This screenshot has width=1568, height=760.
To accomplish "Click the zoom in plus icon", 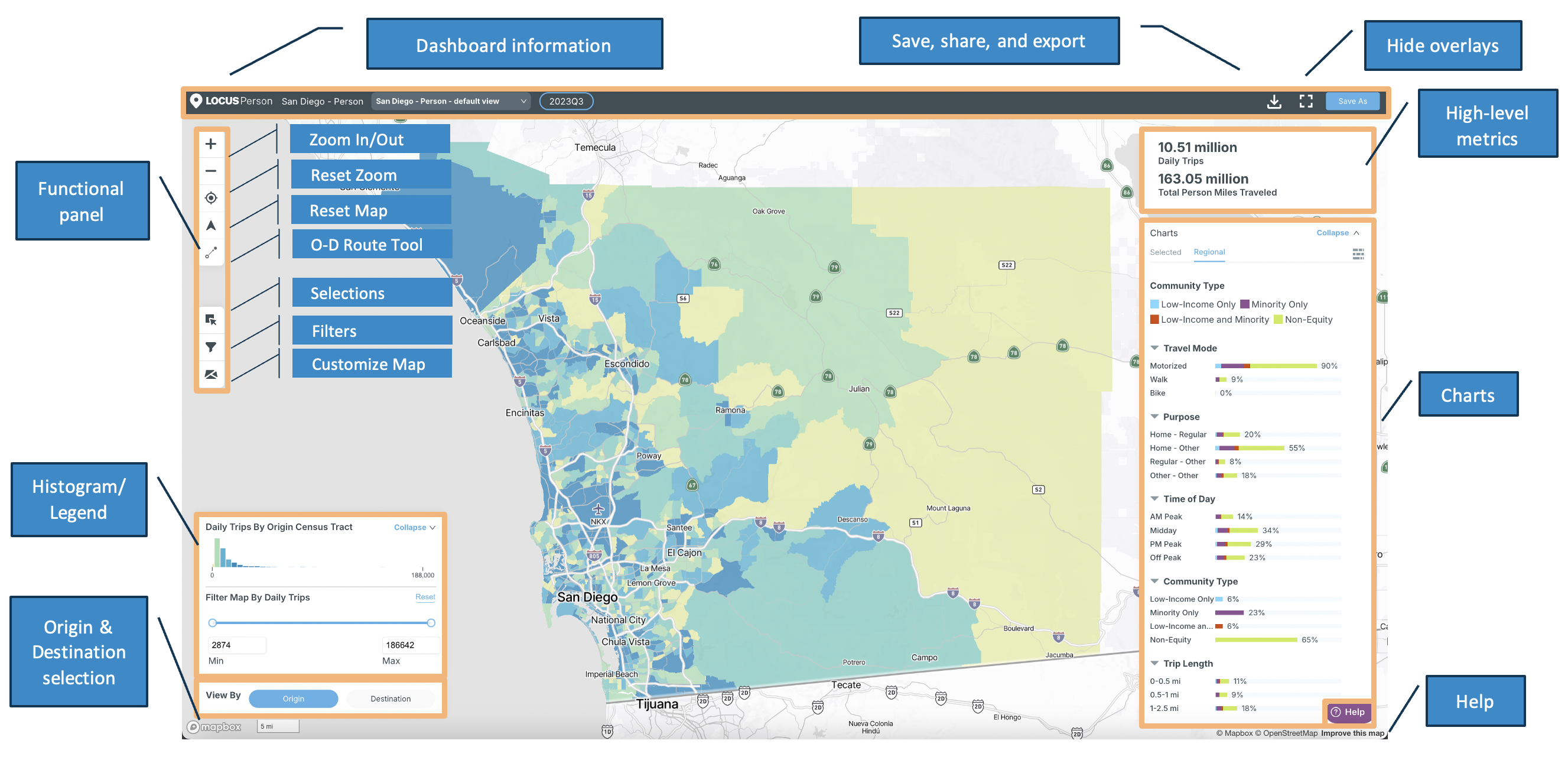I will tap(210, 144).
